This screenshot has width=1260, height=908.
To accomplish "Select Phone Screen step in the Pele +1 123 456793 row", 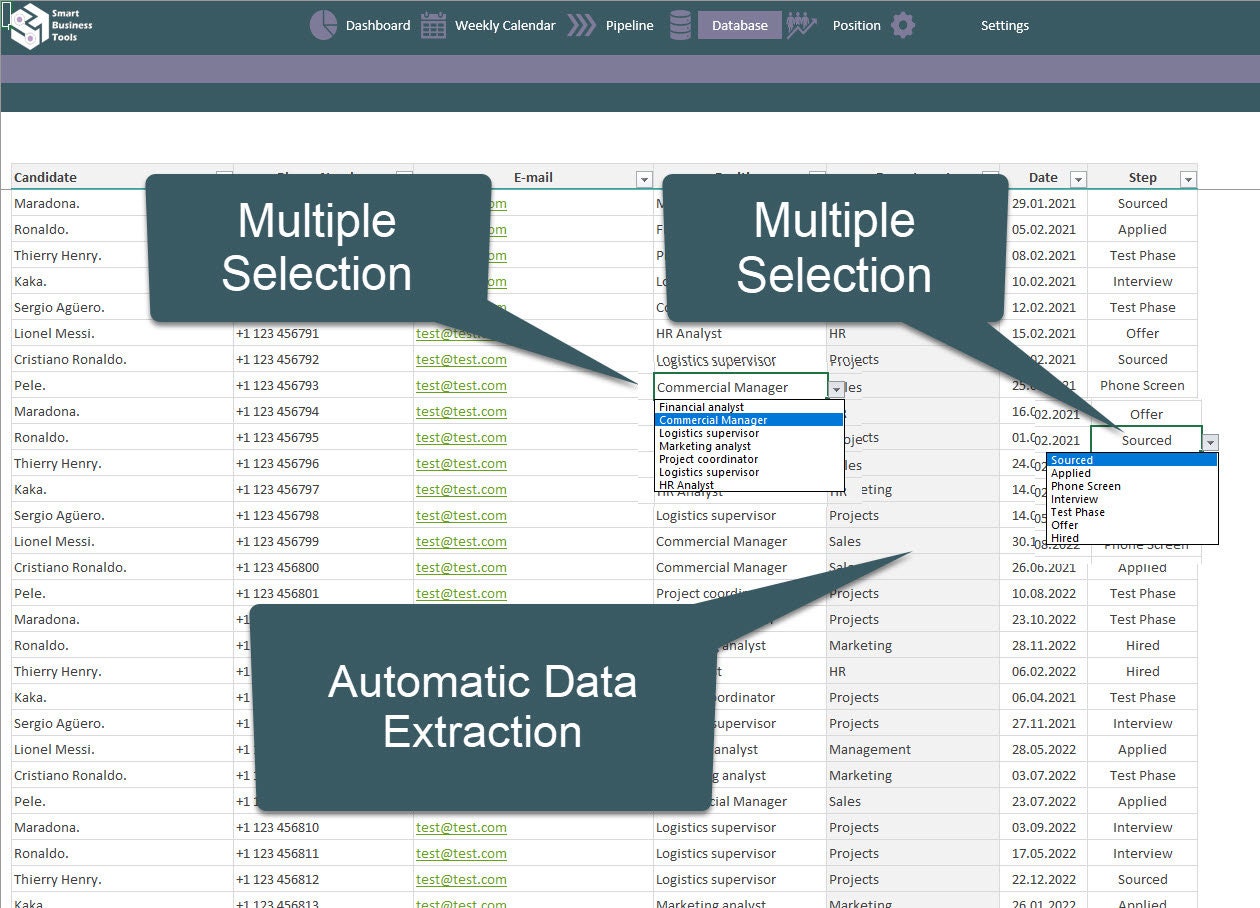I will (1142, 386).
